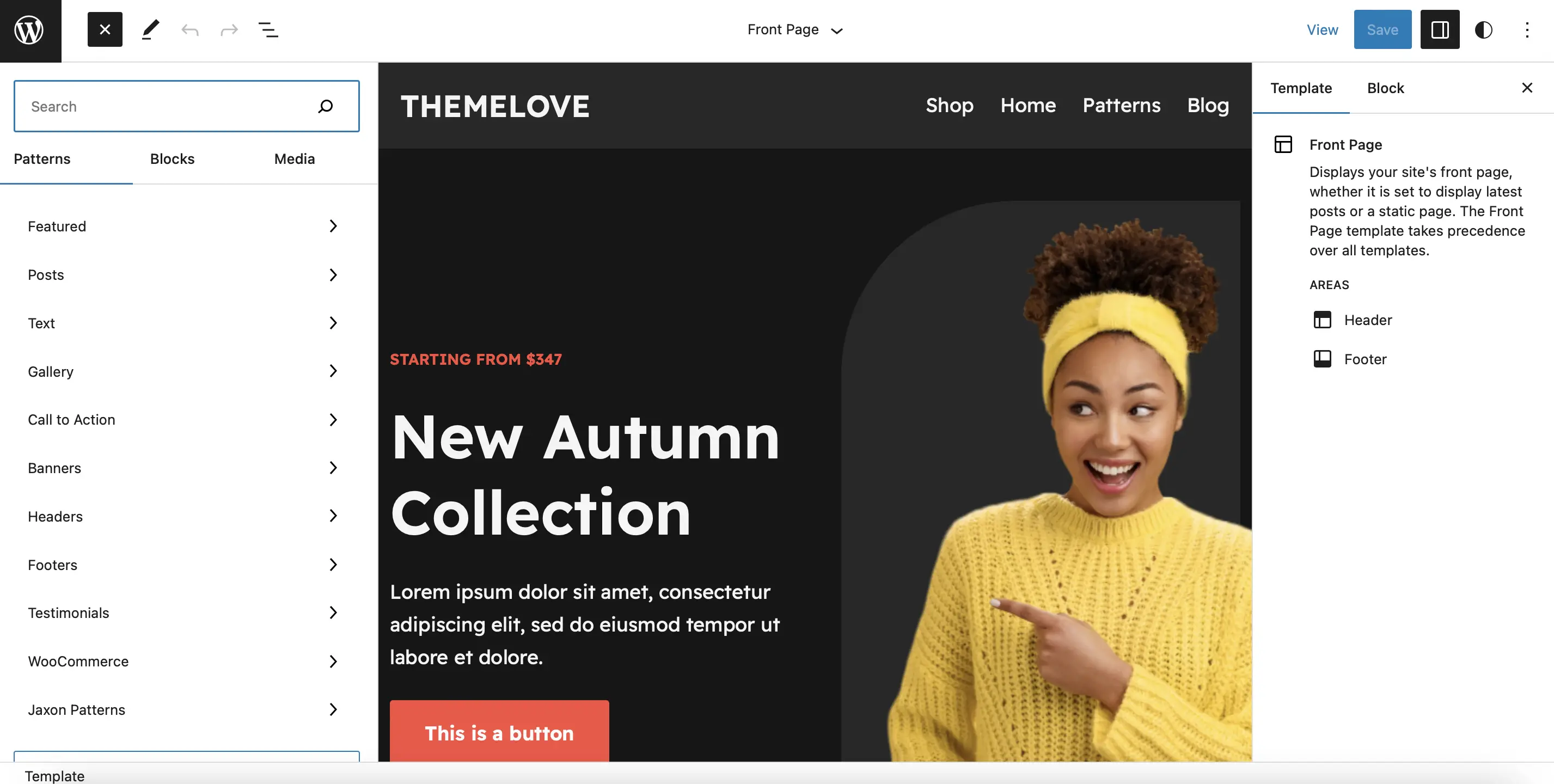Click the View button

click(x=1323, y=29)
